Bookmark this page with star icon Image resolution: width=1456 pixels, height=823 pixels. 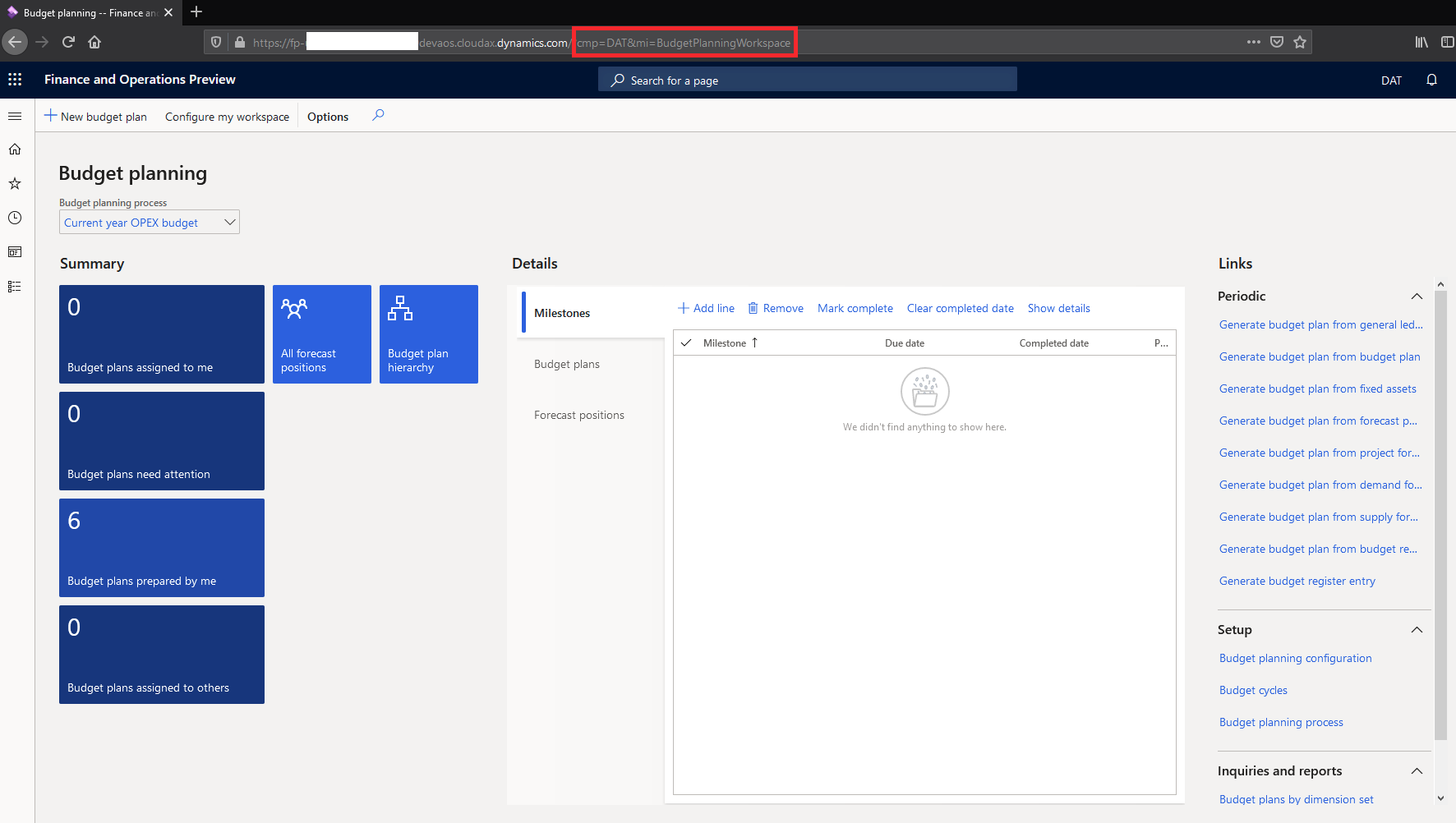tap(1300, 42)
